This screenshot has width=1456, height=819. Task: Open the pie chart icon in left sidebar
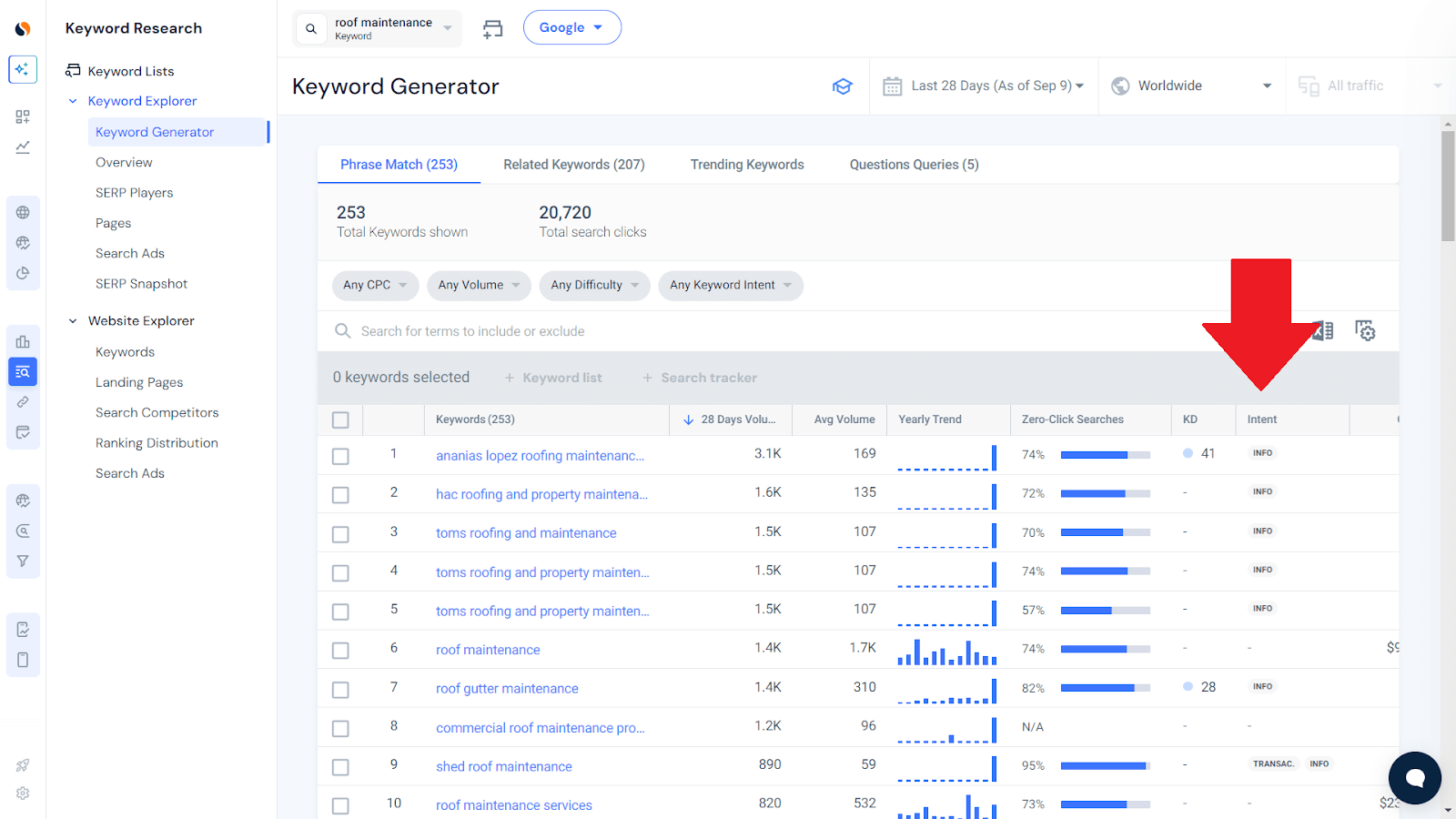pyautogui.click(x=23, y=272)
